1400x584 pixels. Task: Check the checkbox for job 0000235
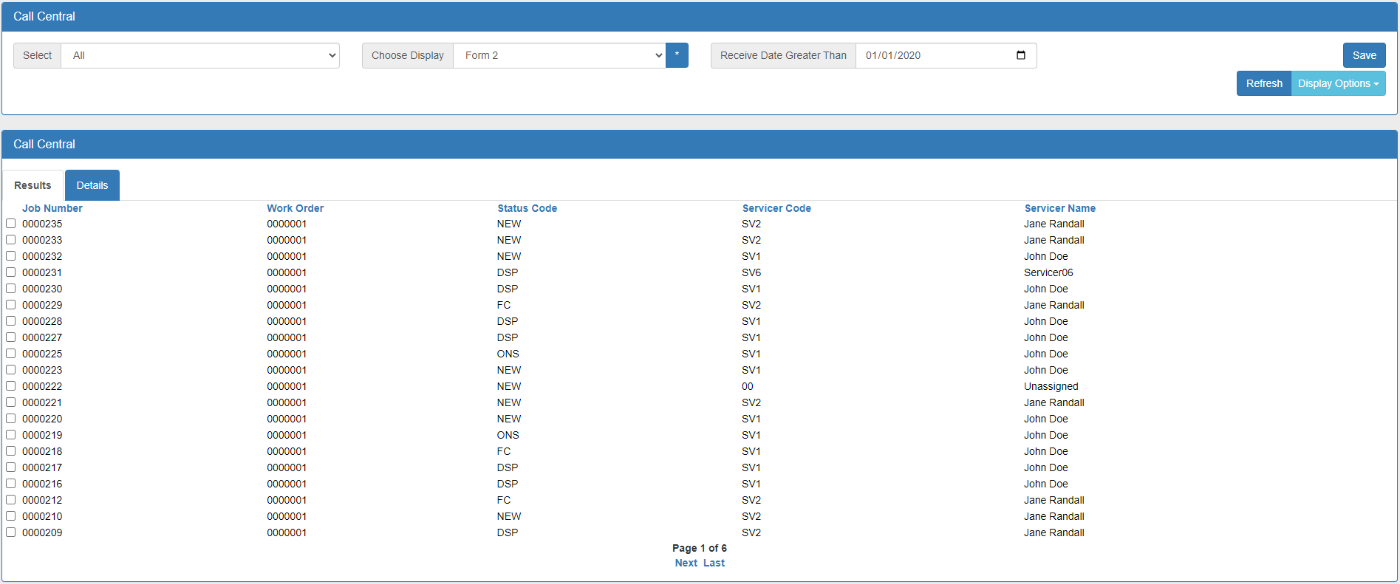(x=10, y=224)
